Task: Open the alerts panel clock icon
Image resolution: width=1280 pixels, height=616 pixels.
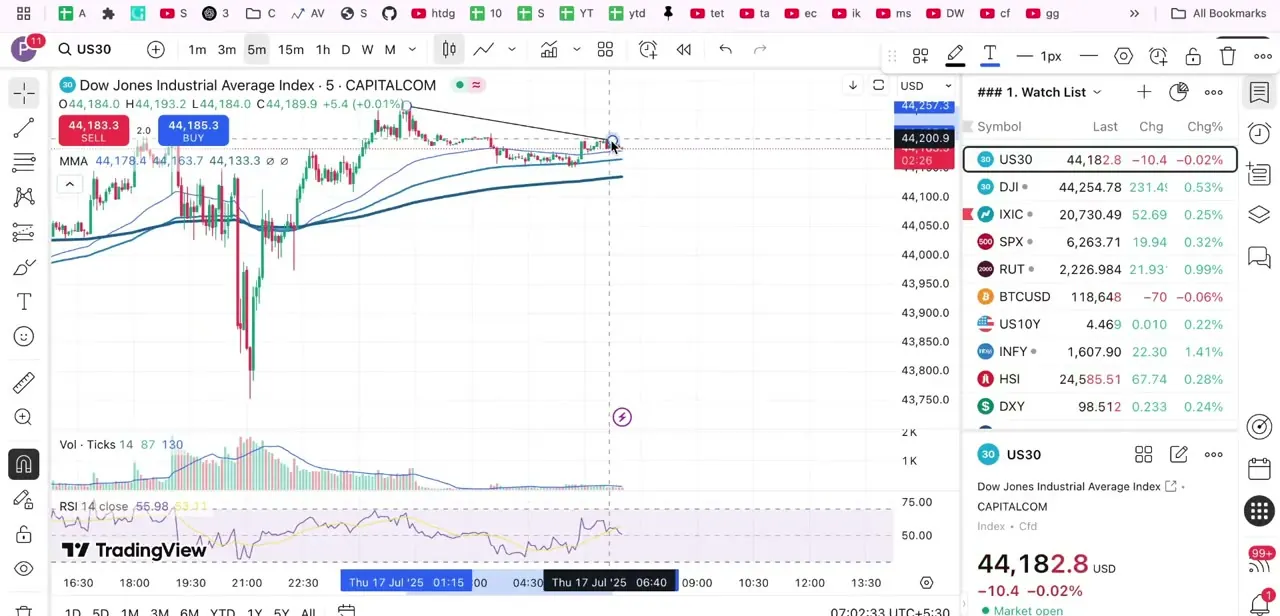Action: coord(1259,134)
